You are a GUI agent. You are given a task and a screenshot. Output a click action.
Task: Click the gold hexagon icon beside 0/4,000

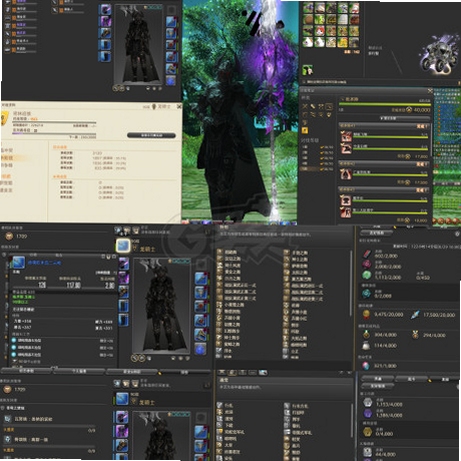pos(367,432)
